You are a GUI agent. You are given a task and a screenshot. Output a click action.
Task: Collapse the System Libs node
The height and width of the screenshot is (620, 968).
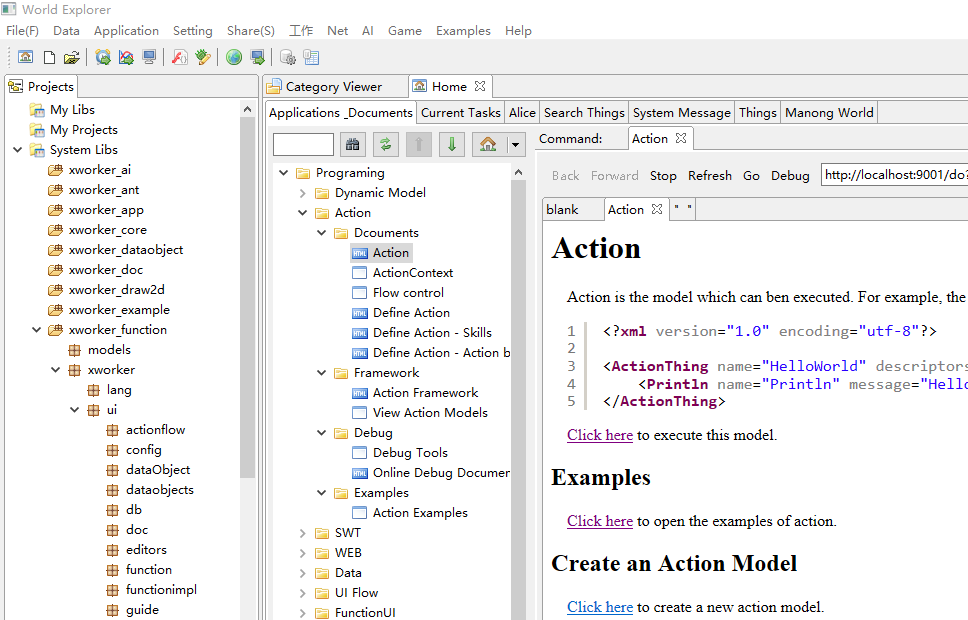click(17, 150)
